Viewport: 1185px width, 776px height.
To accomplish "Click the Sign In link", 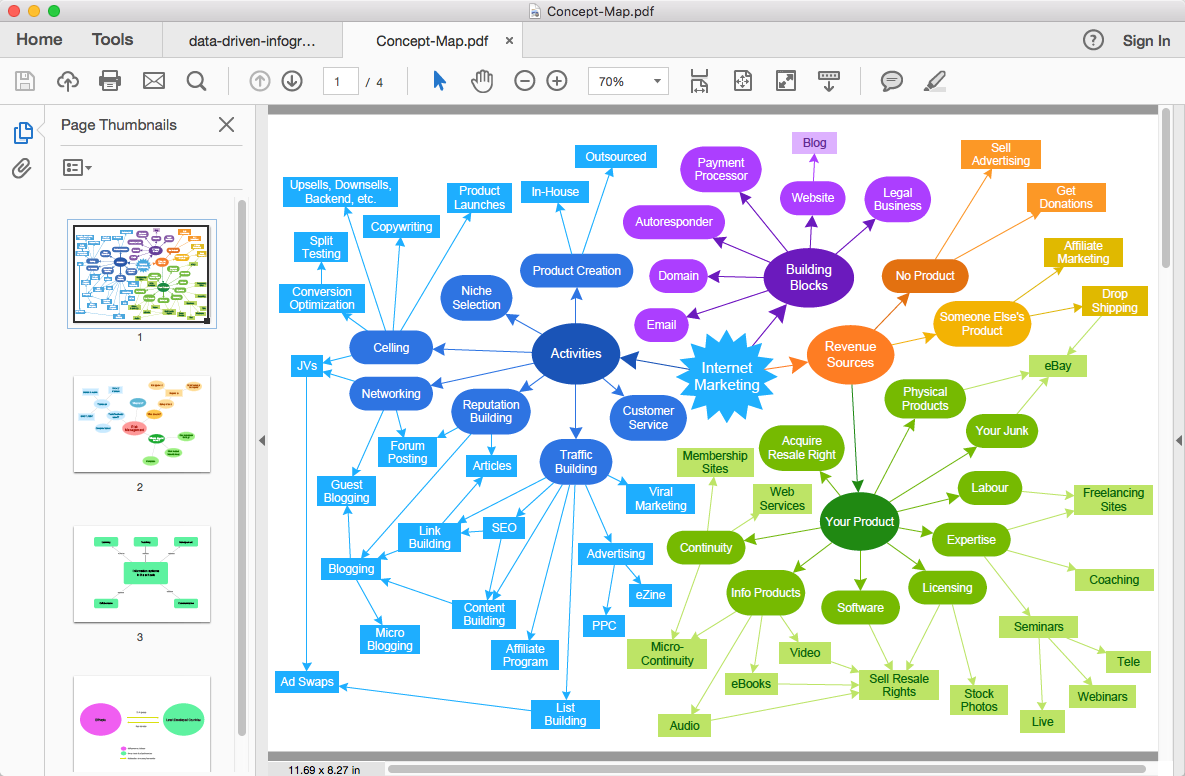I will click(x=1146, y=41).
